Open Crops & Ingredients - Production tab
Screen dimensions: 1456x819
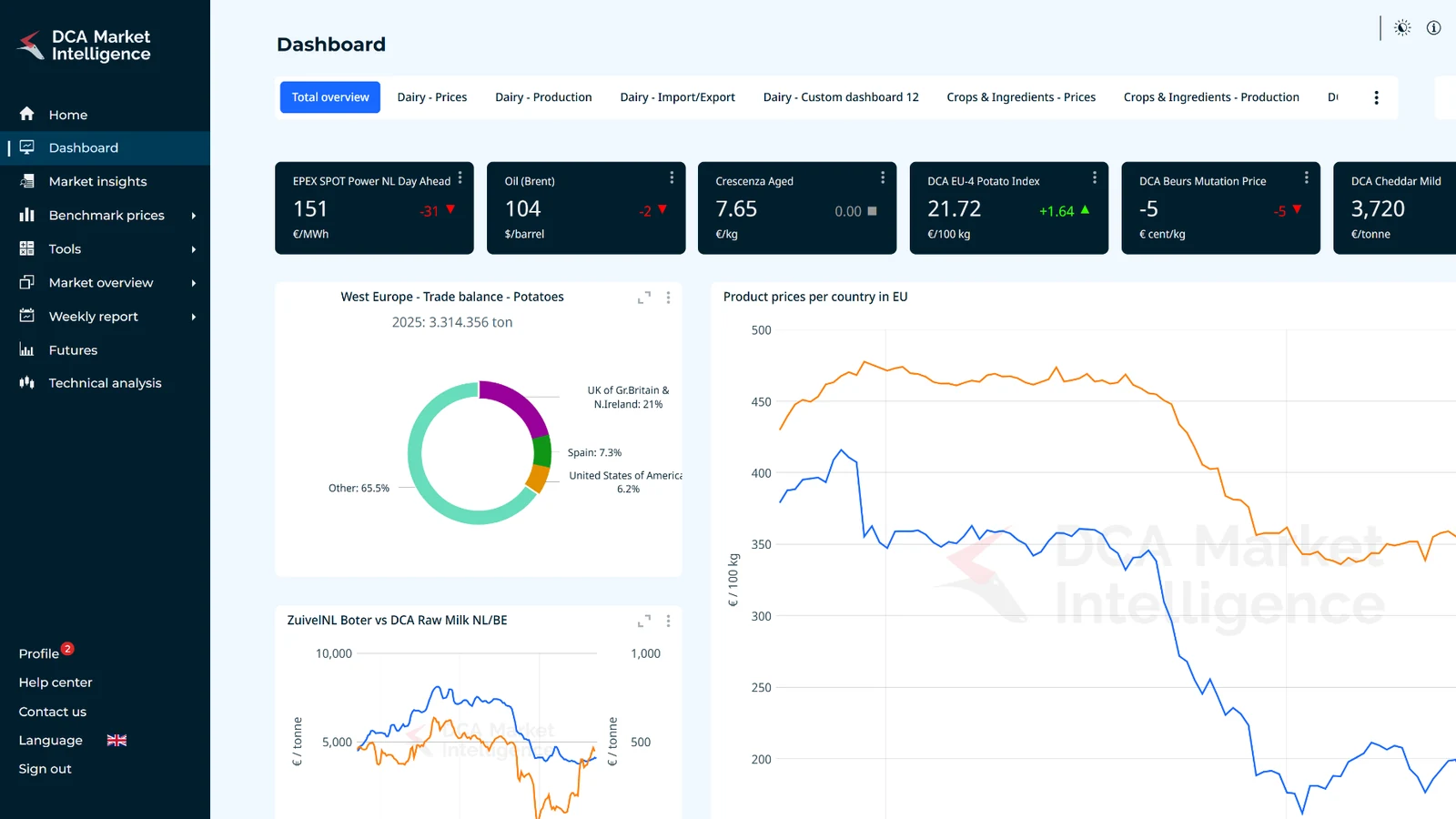click(x=1211, y=97)
